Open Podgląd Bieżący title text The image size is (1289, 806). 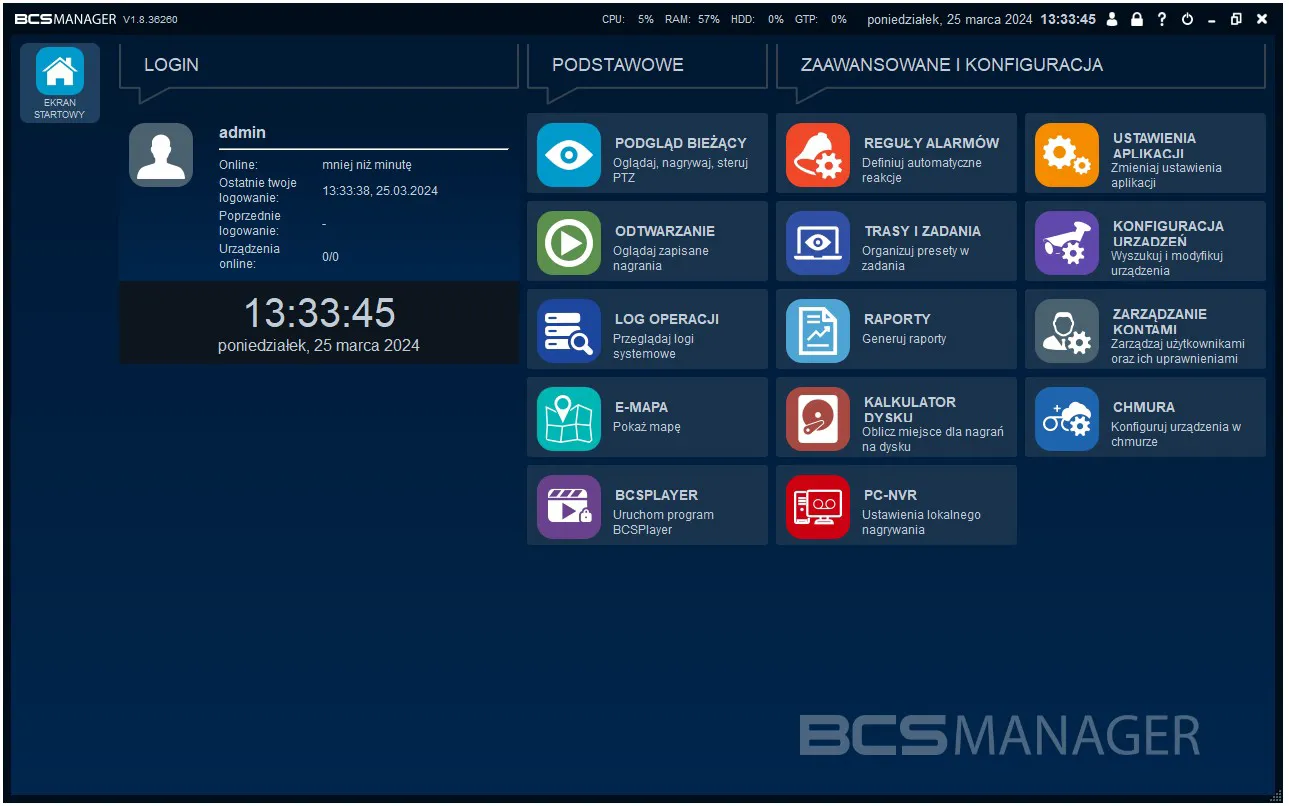(x=681, y=143)
